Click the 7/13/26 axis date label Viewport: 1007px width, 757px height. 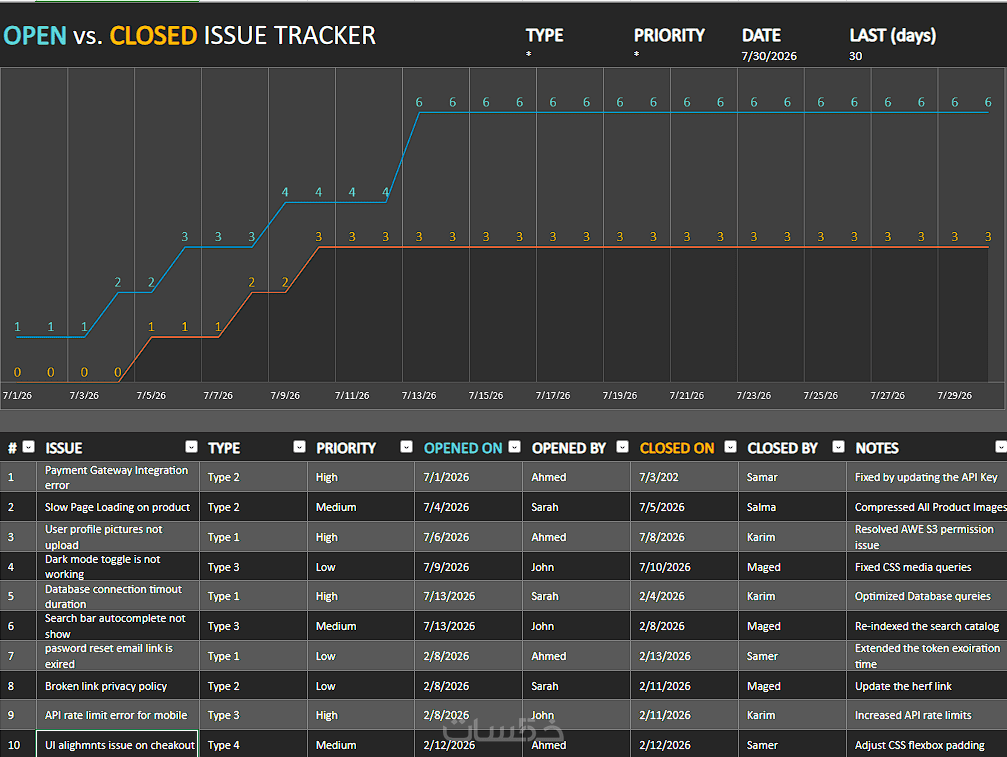pos(419,396)
